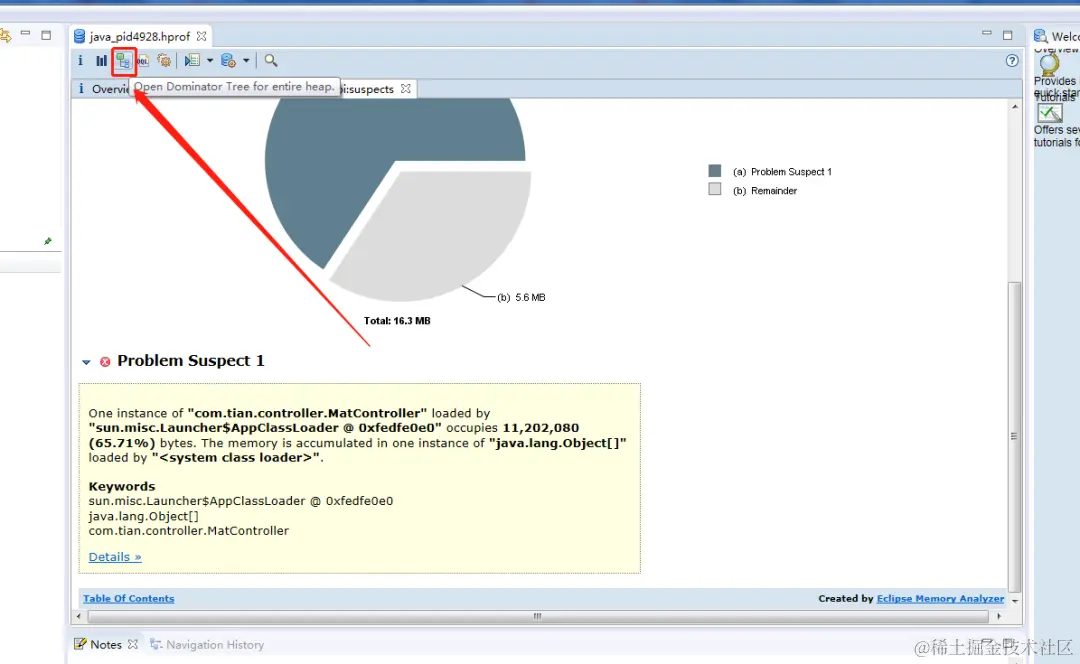Viewport: 1080px width, 664px height.
Task: Click the green pin icon in left panel
Action: tap(48, 241)
